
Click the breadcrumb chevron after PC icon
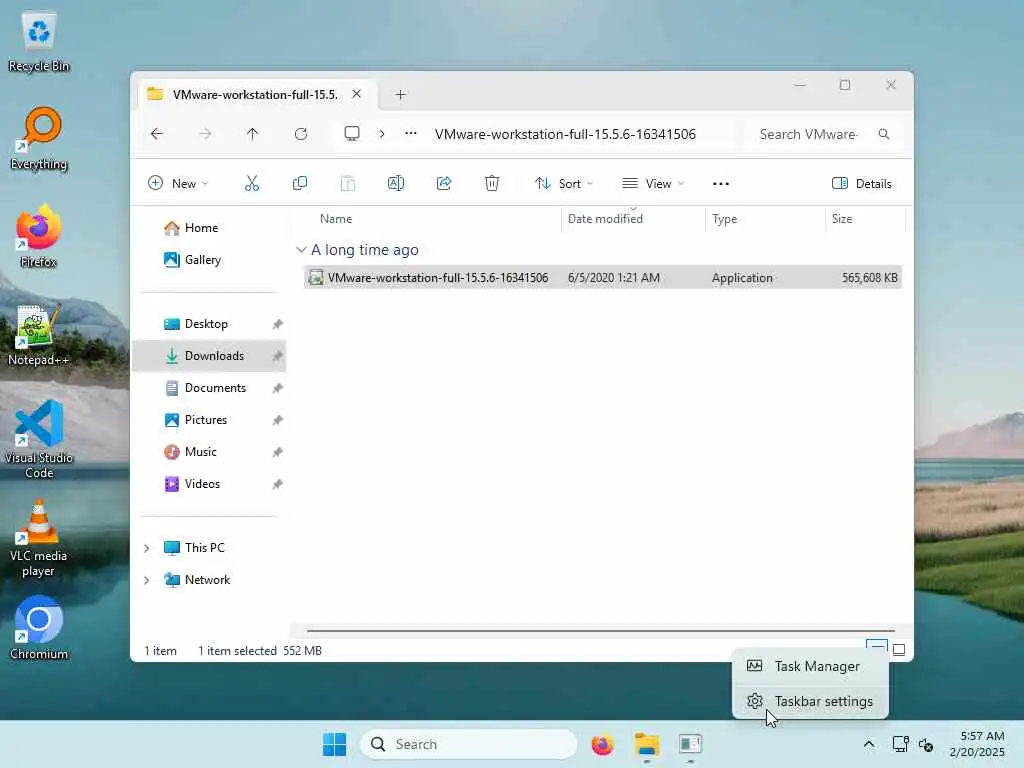tap(382, 134)
